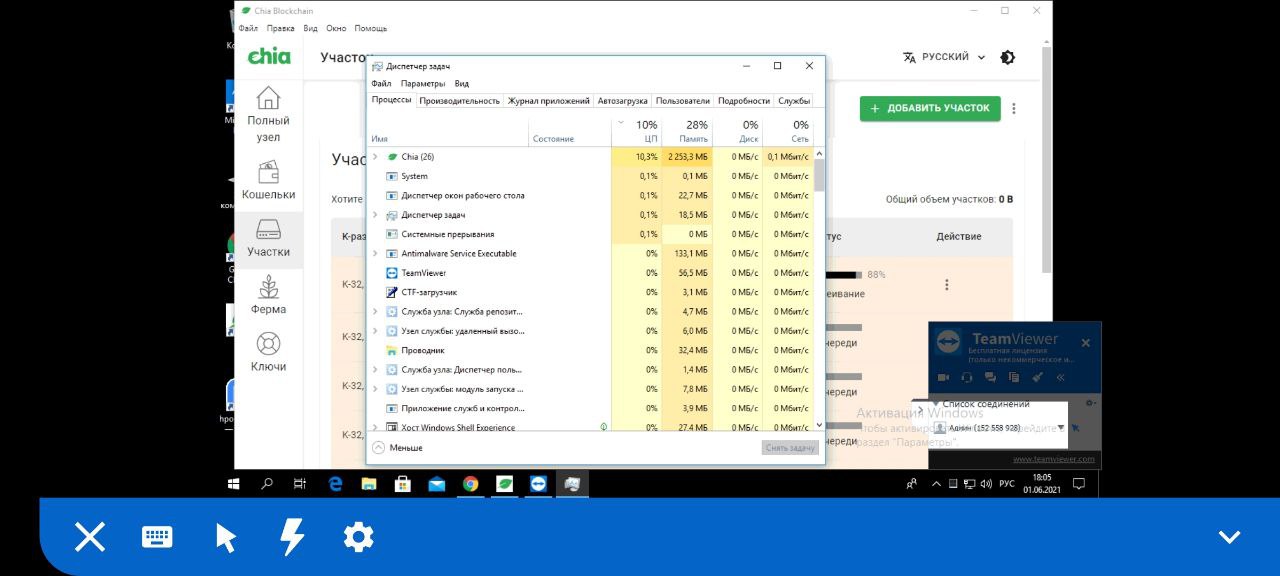
Task: Open the Полный узел section in Chia
Action: (x=268, y=114)
